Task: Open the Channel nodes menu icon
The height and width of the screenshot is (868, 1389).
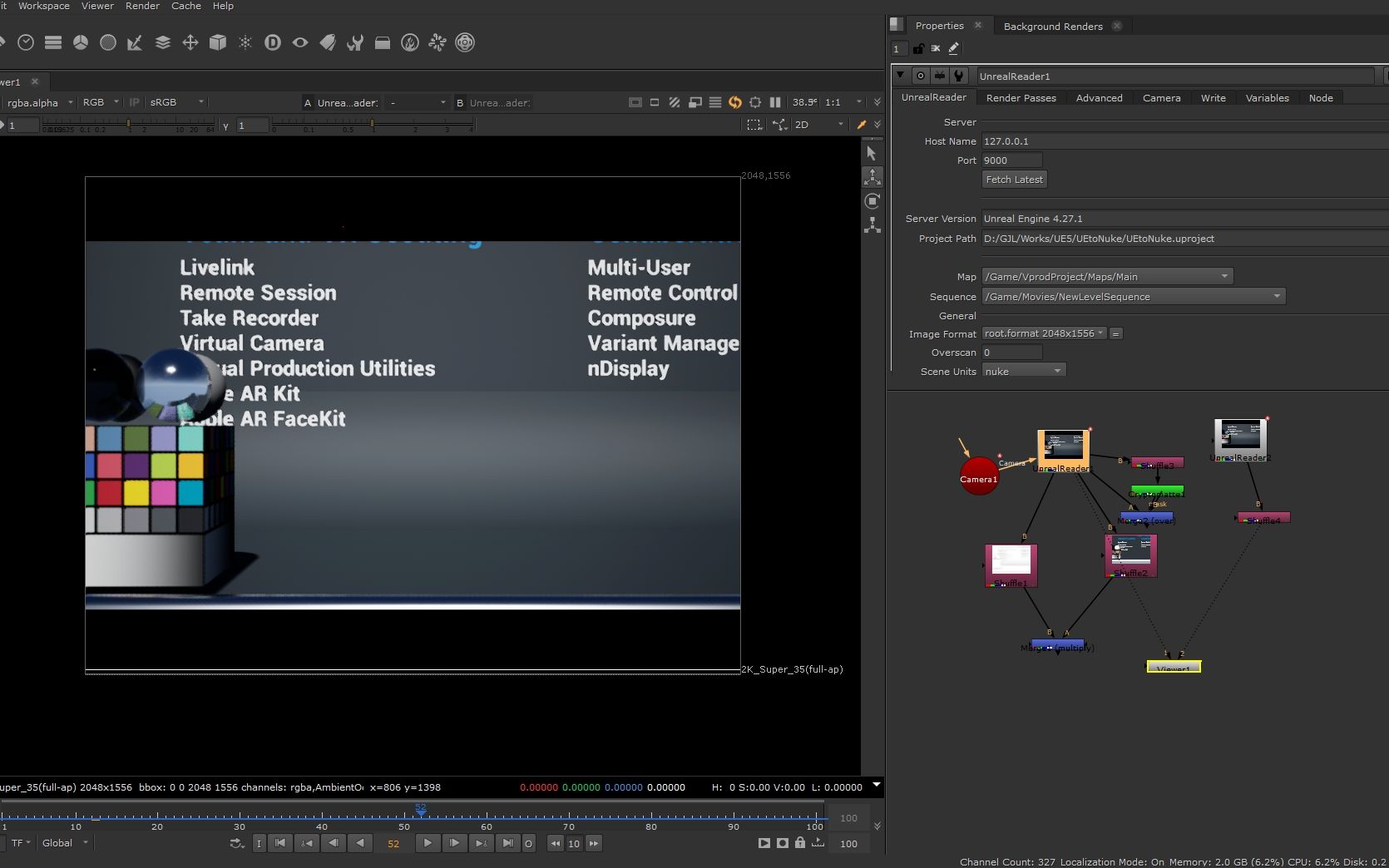Action: (x=53, y=42)
